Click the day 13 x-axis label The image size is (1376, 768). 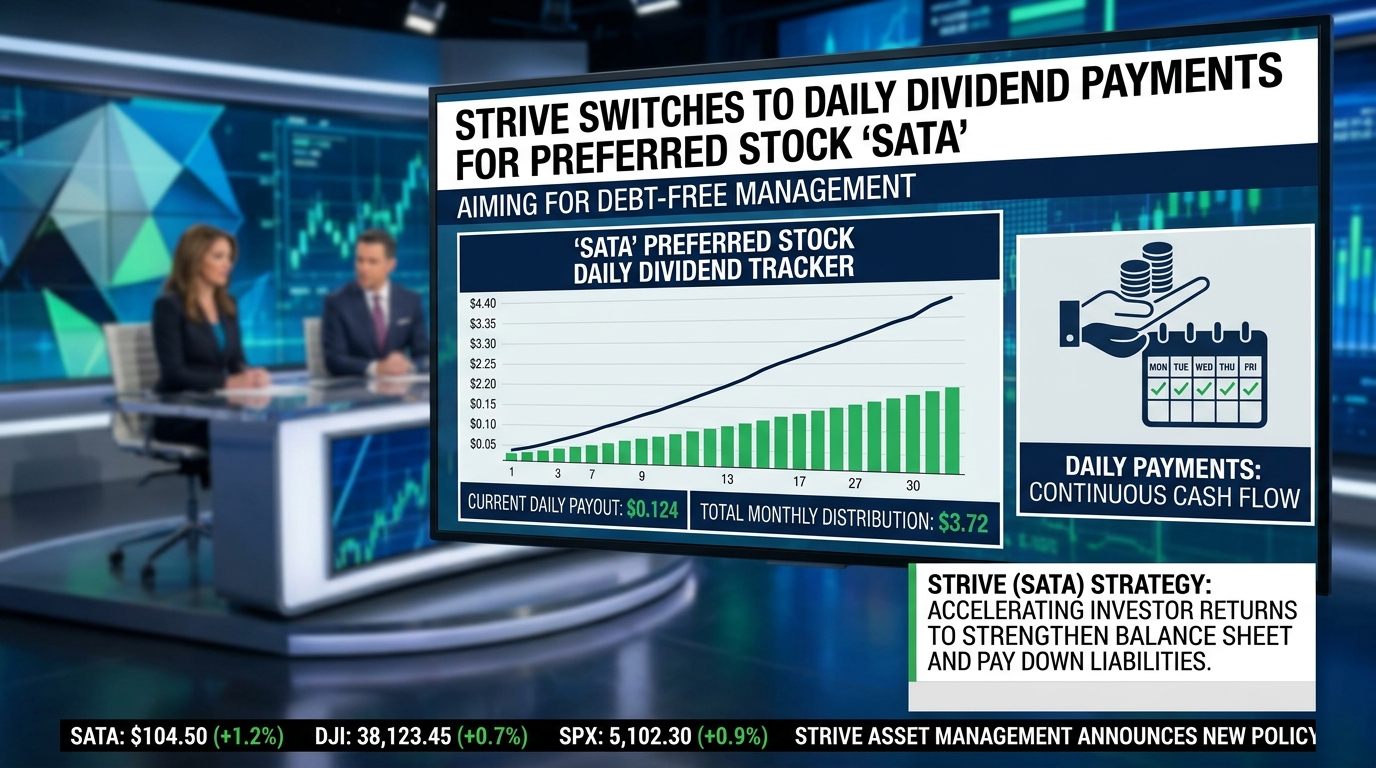727,479
